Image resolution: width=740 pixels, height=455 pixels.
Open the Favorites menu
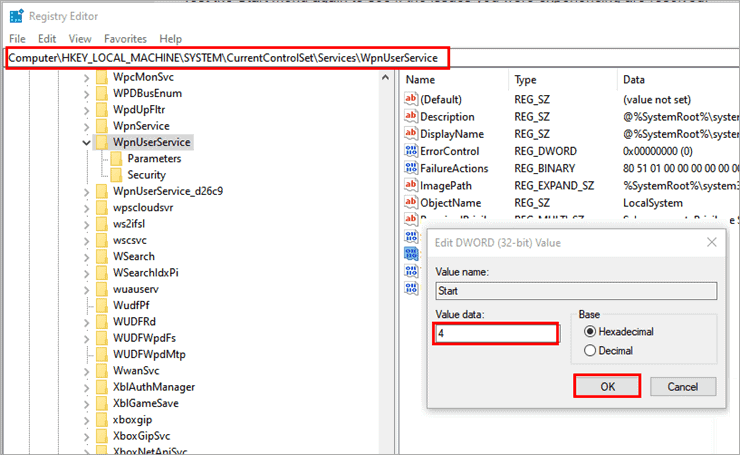128,39
